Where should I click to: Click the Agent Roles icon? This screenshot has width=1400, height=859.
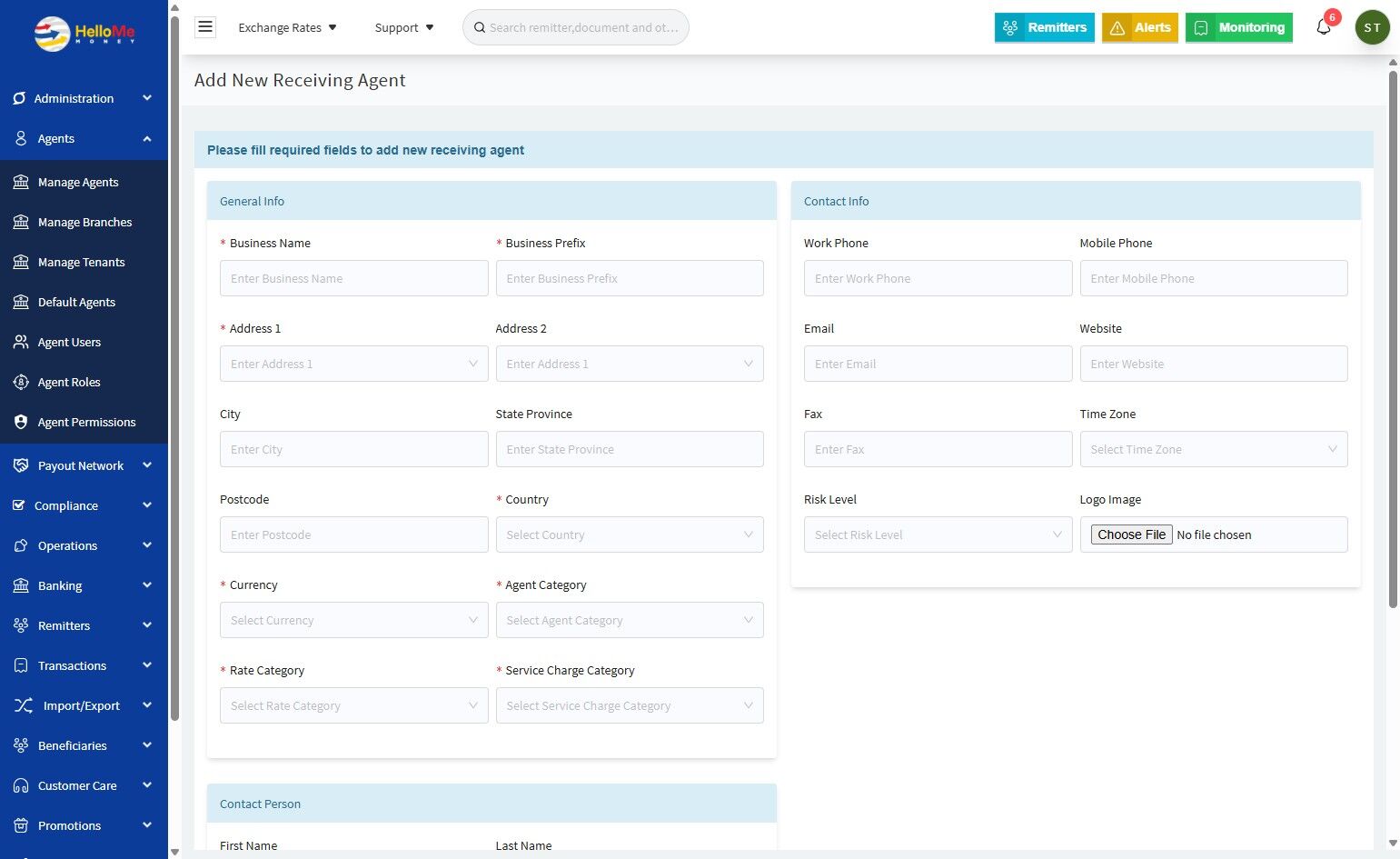click(21, 382)
